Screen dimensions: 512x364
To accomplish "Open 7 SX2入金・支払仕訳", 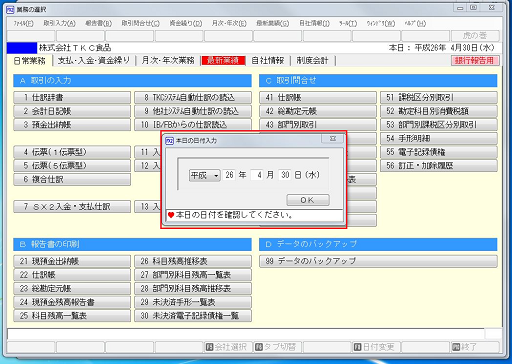I will [x=72, y=207].
